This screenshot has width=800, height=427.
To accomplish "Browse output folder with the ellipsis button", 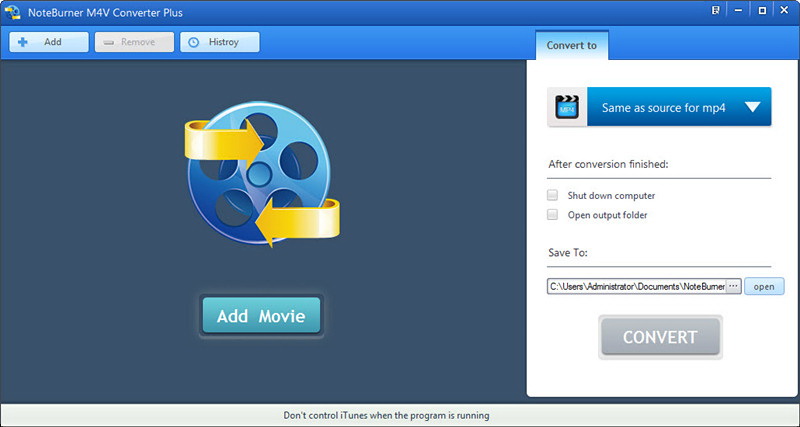I will [733, 286].
